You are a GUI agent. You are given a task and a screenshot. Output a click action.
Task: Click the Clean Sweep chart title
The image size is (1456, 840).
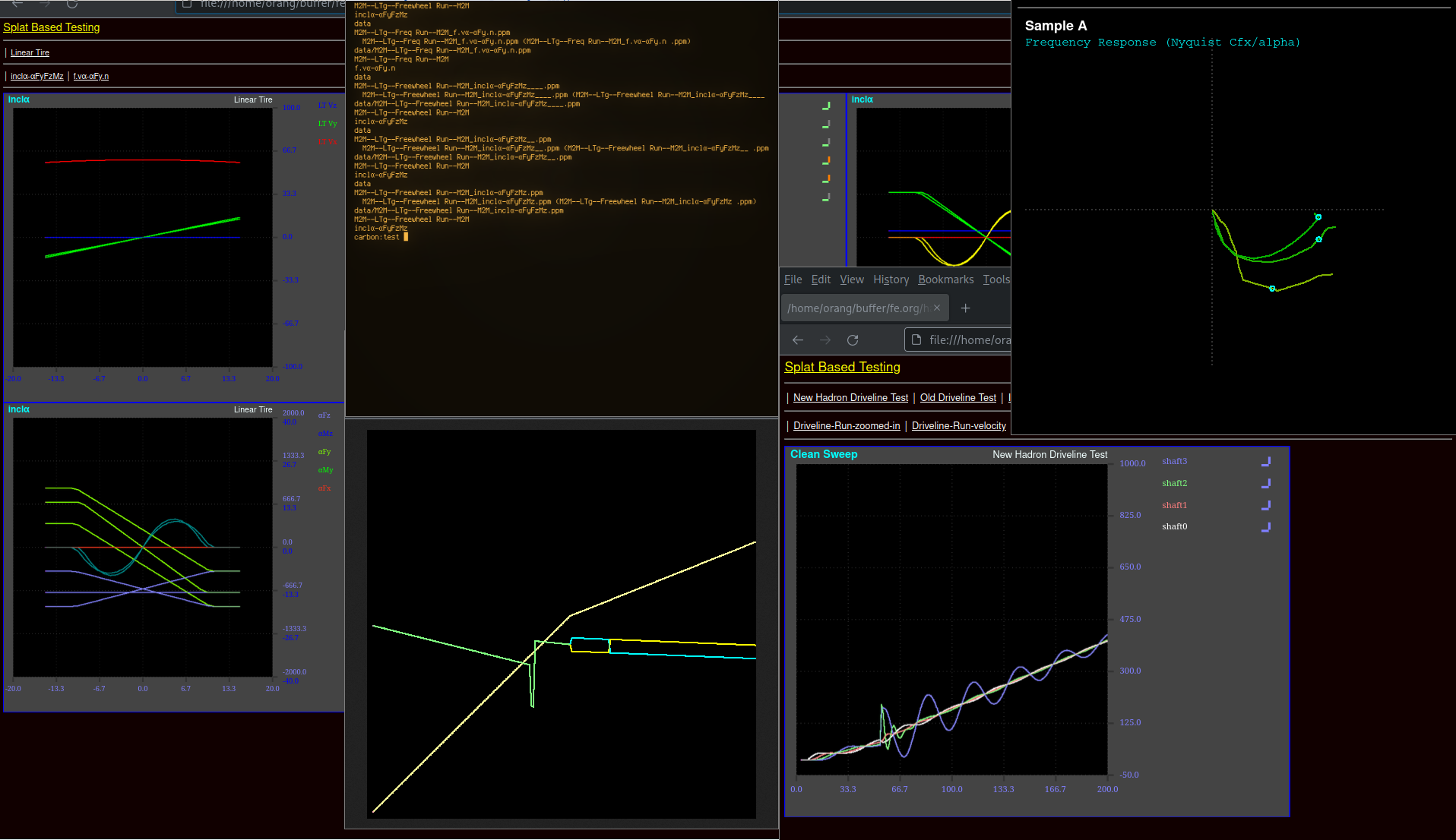[x=824, y=454]
